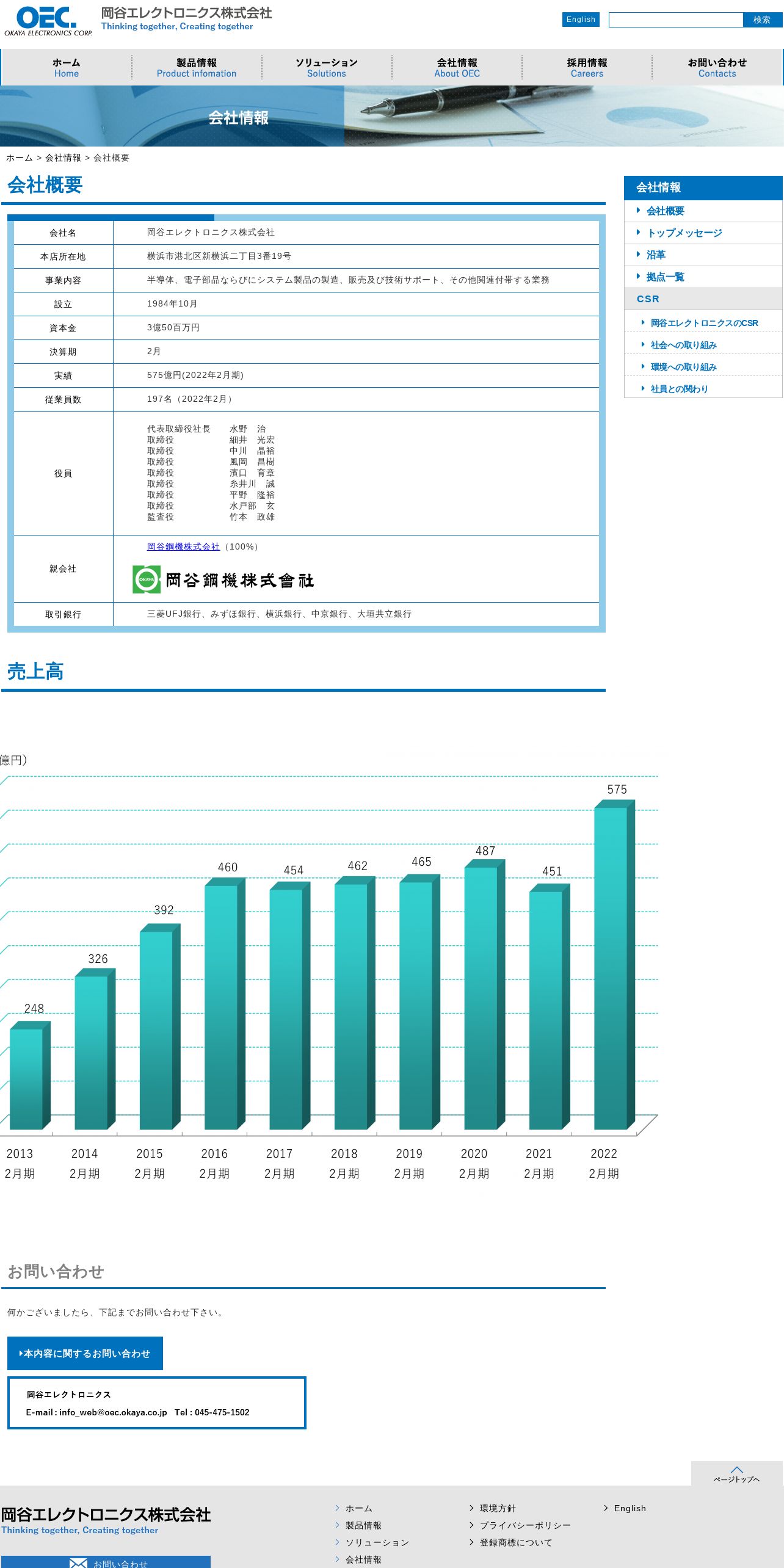This screenshot has width=784, height=1568.
Task: Click the CSR sidebar section header
Action: 703,299
